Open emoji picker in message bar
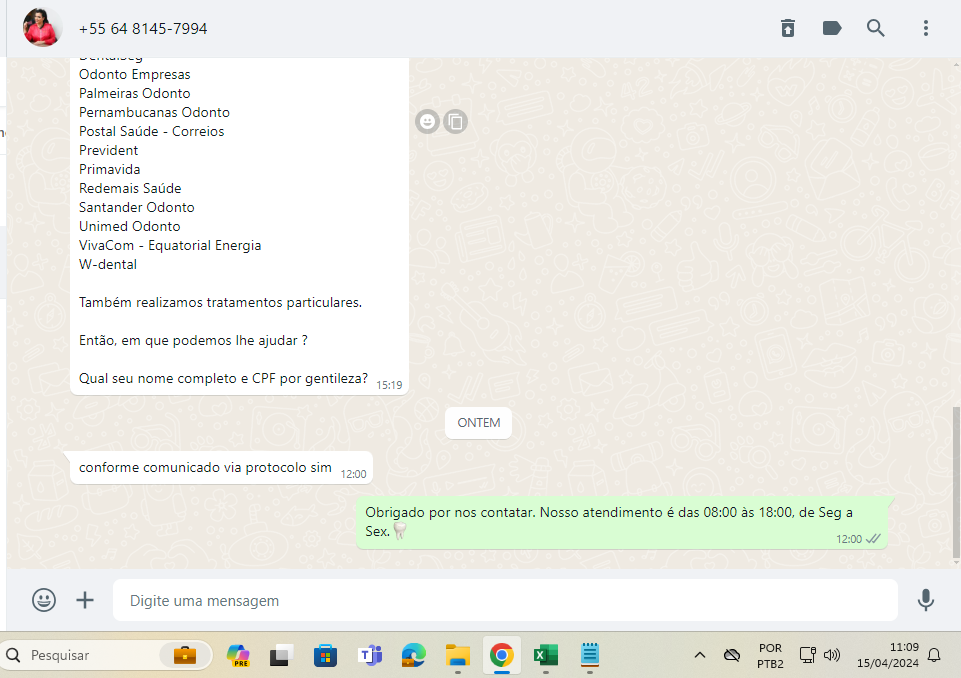 tap(44, 600)
